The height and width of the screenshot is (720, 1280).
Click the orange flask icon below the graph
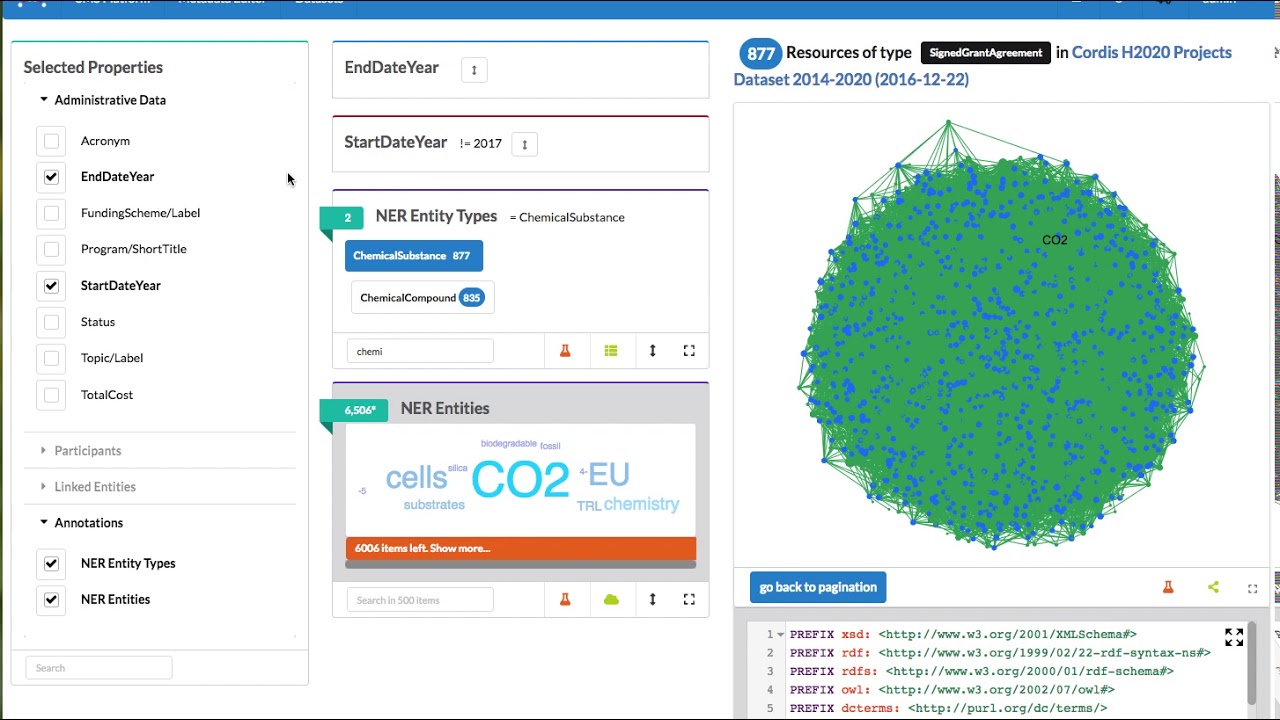(1168, 587)
